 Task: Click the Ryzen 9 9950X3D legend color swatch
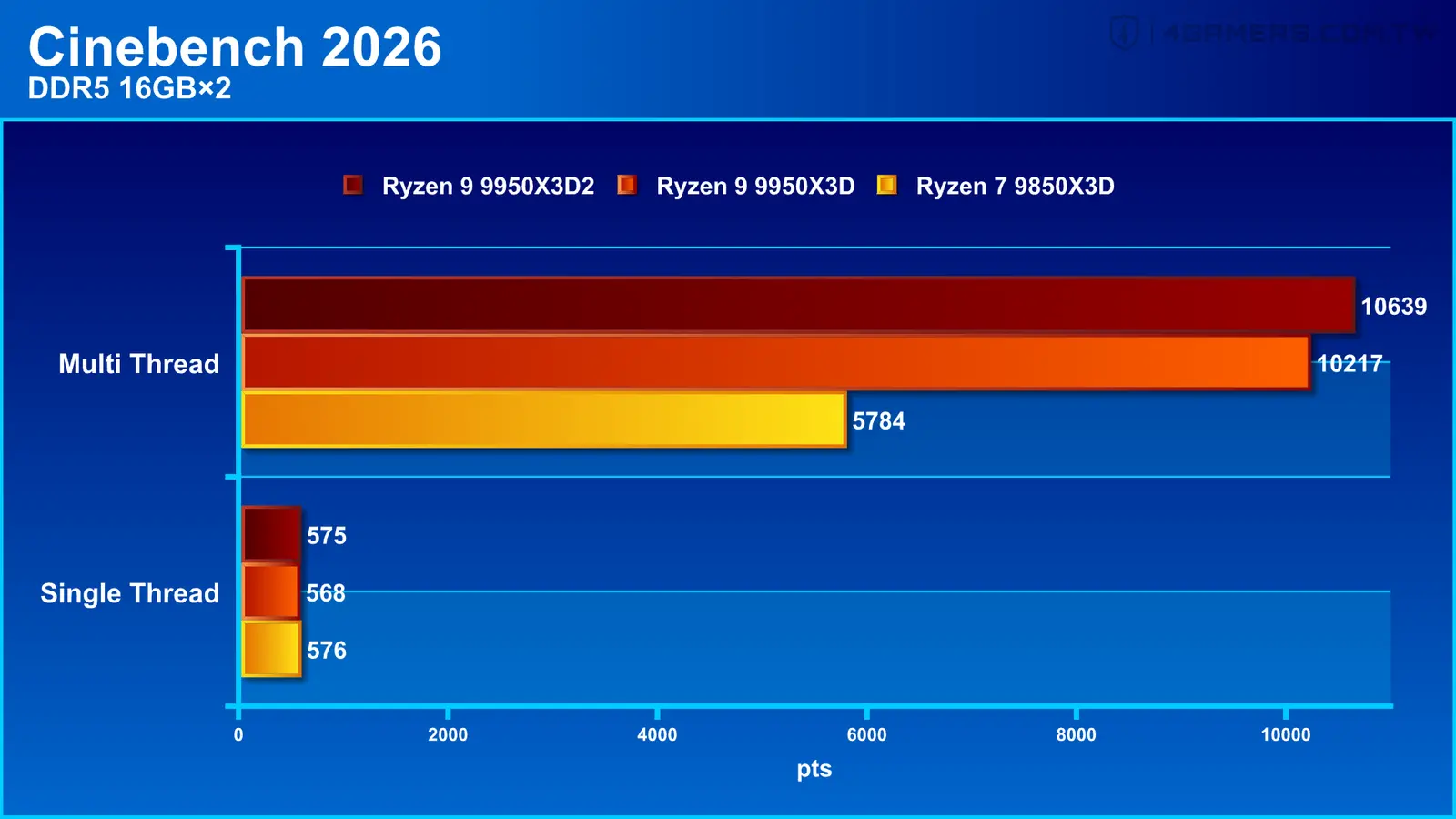(x=627, y=186)
